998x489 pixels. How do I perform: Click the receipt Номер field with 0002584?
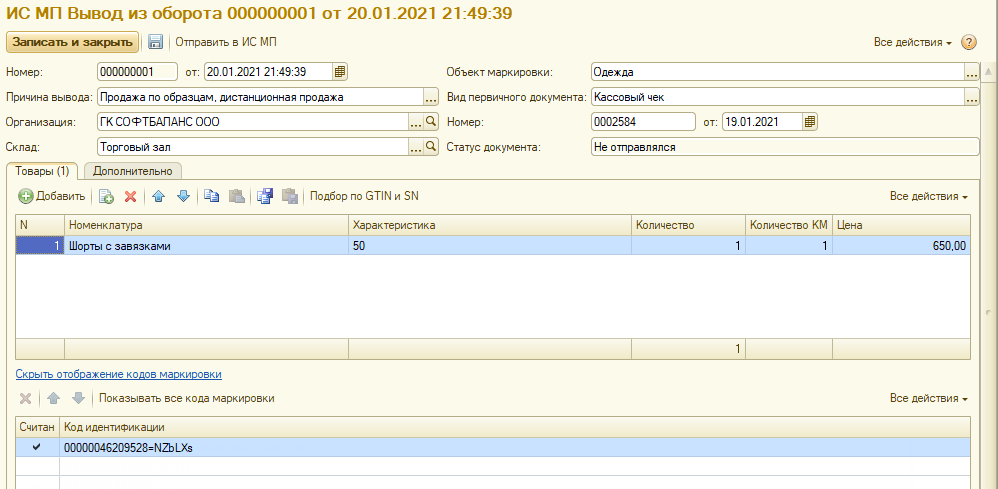click(642, 122)
